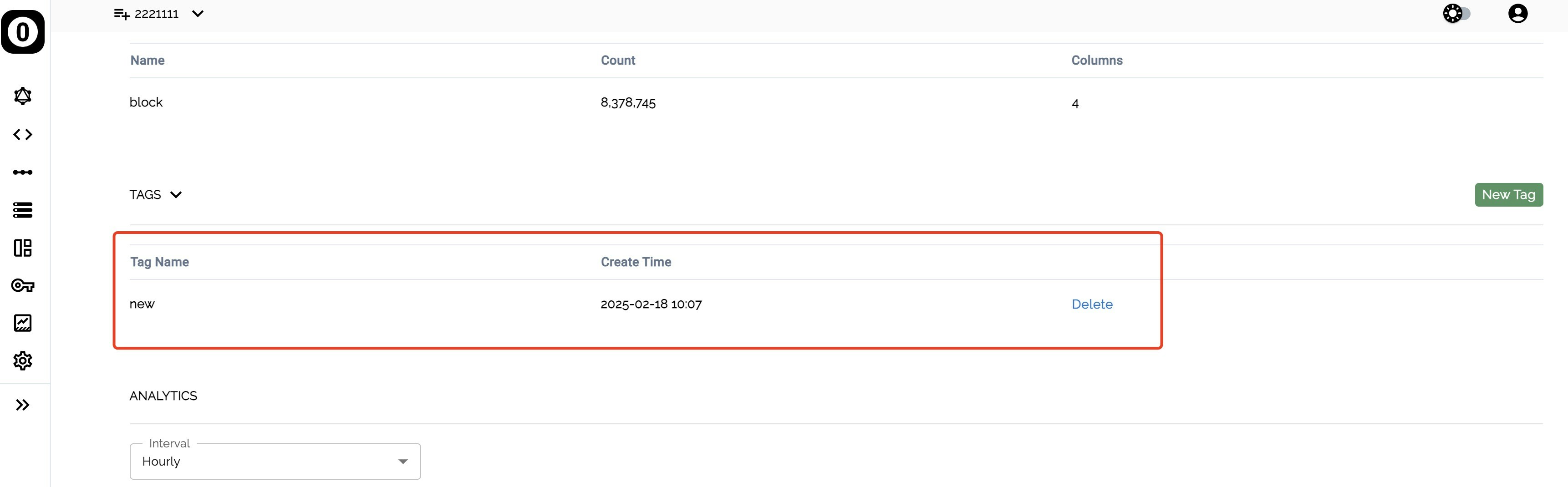The image size is (1568, 487).
Task: Click the Columns column header
Action: tap(1097, 60)
